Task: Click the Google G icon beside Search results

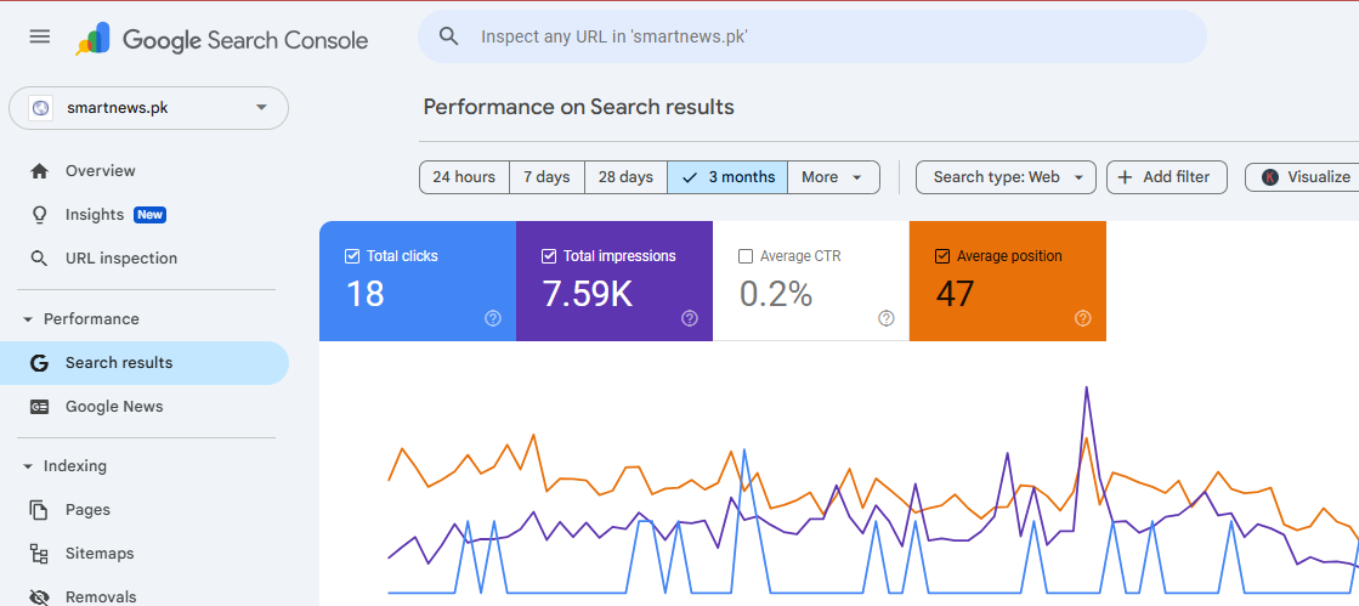Action: [39, 363]
